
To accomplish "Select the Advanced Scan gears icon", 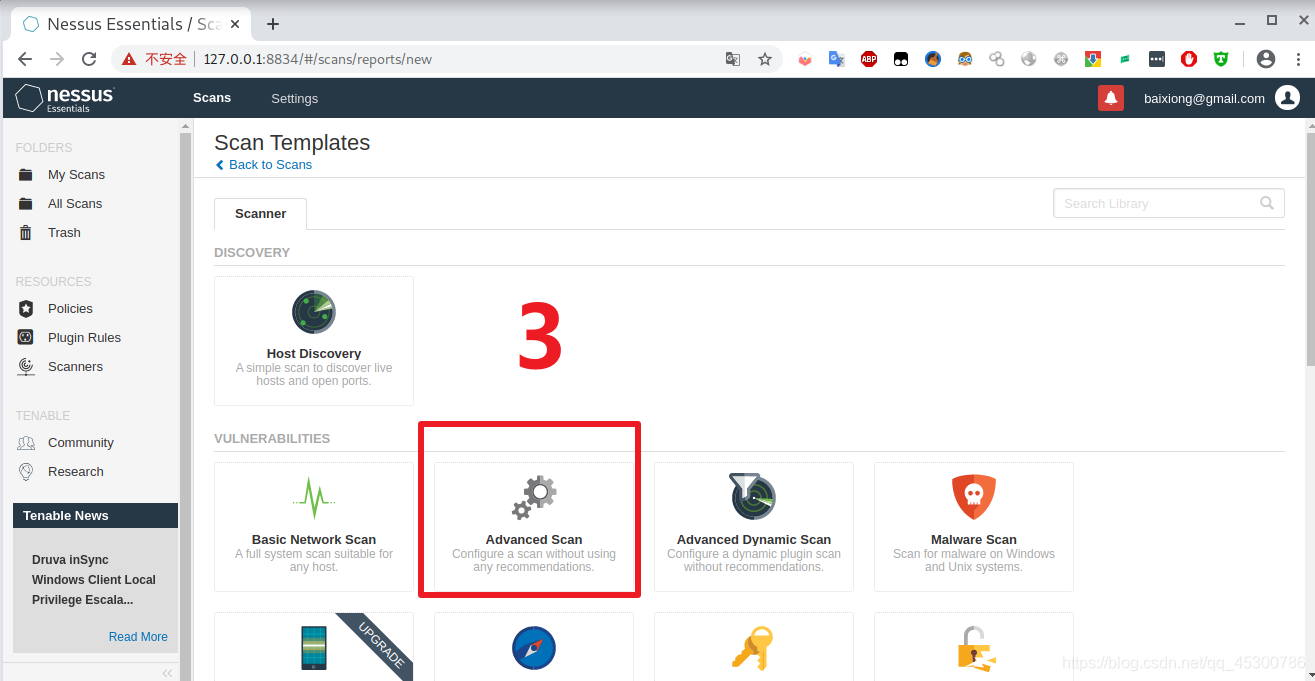I will pyautogui.click(x=534, y=497).
